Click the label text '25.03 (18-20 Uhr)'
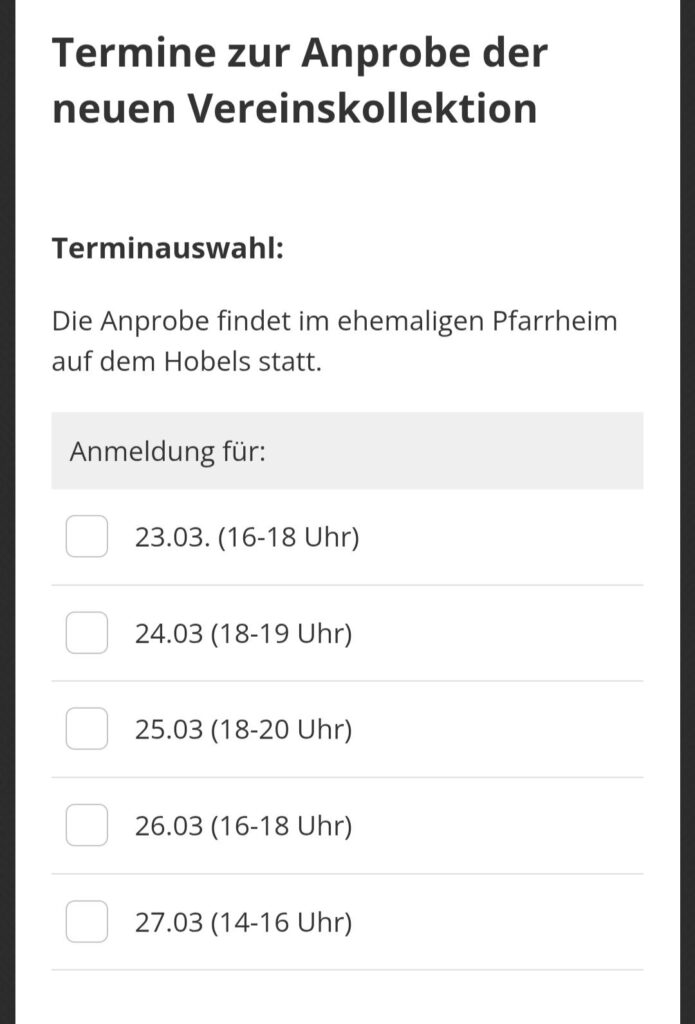The height and width of the screenshot is (1024, 695). (243, 729)
